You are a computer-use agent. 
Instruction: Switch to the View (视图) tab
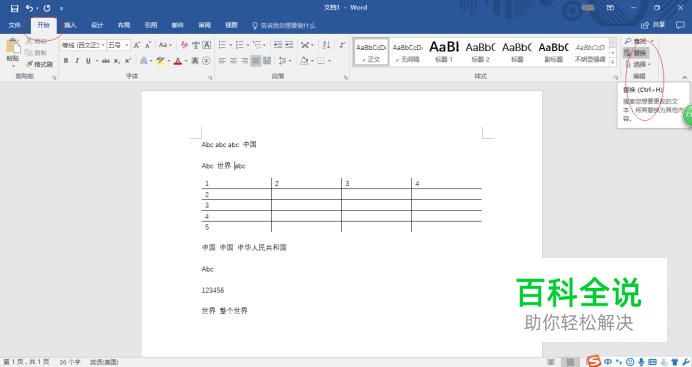point(231,25)
